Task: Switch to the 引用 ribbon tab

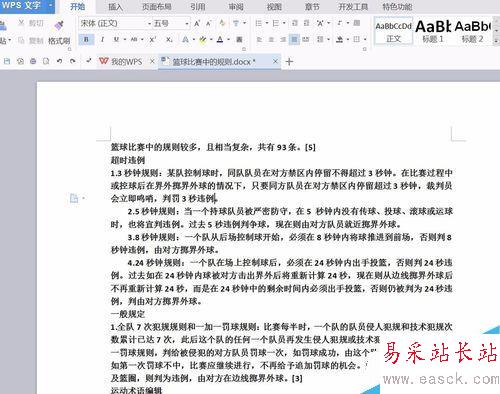Action: (198, 7)
